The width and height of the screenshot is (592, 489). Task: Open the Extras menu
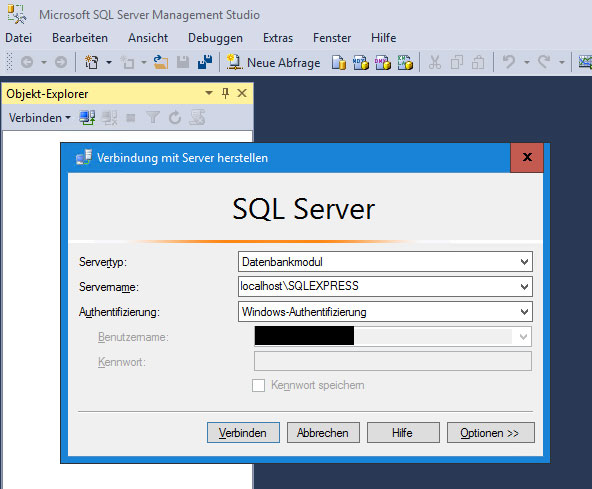coord(278,38)
